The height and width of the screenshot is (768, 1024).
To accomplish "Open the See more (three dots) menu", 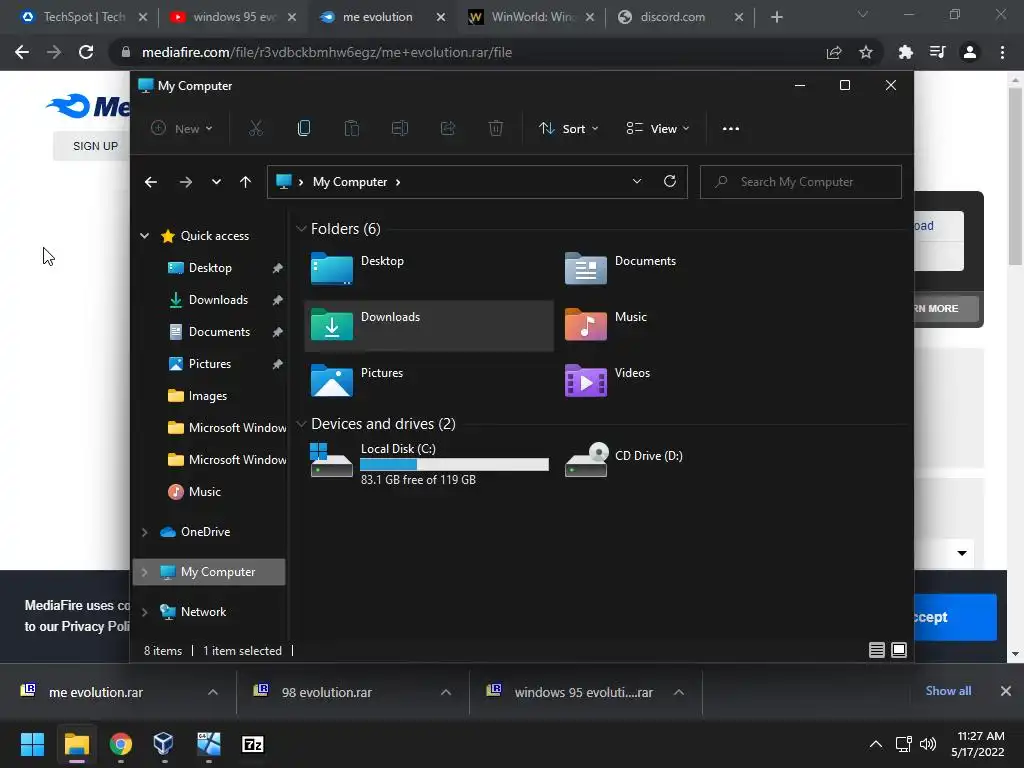I will 731,129.
